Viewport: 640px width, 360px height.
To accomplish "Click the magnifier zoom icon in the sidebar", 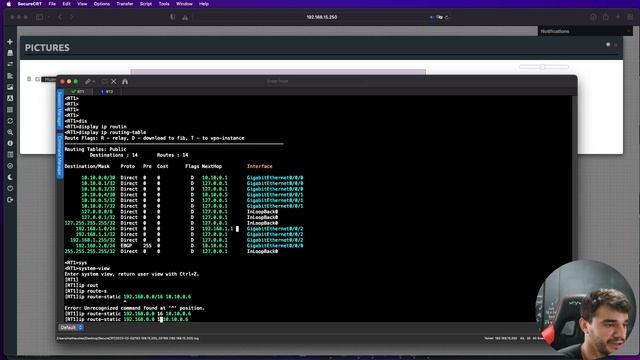I will click(x=10, y=132).
